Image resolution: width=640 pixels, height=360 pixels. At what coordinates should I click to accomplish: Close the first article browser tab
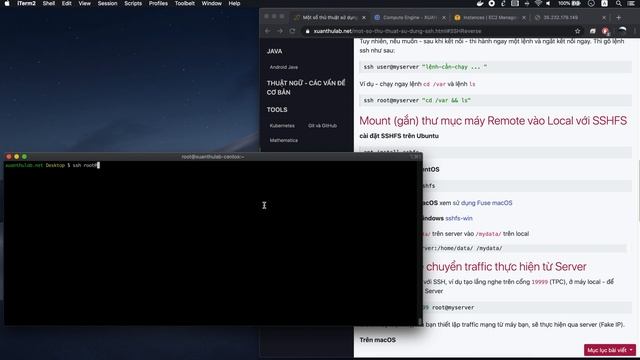(364, 18)
